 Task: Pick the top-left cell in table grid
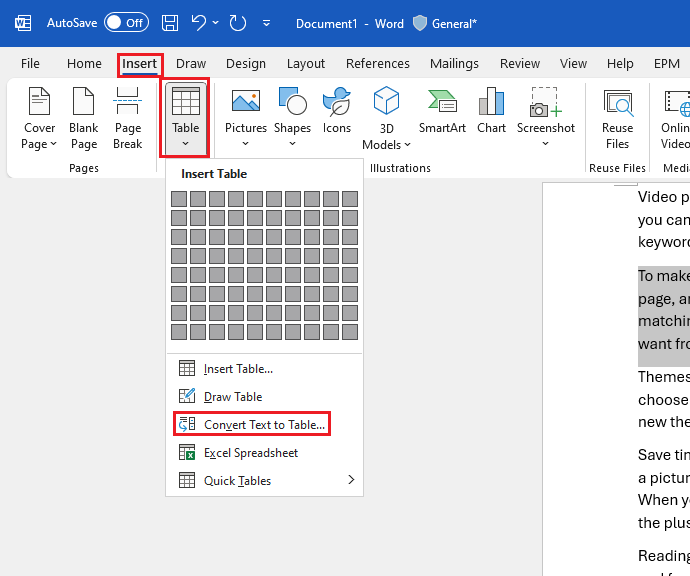click(179, 199)
